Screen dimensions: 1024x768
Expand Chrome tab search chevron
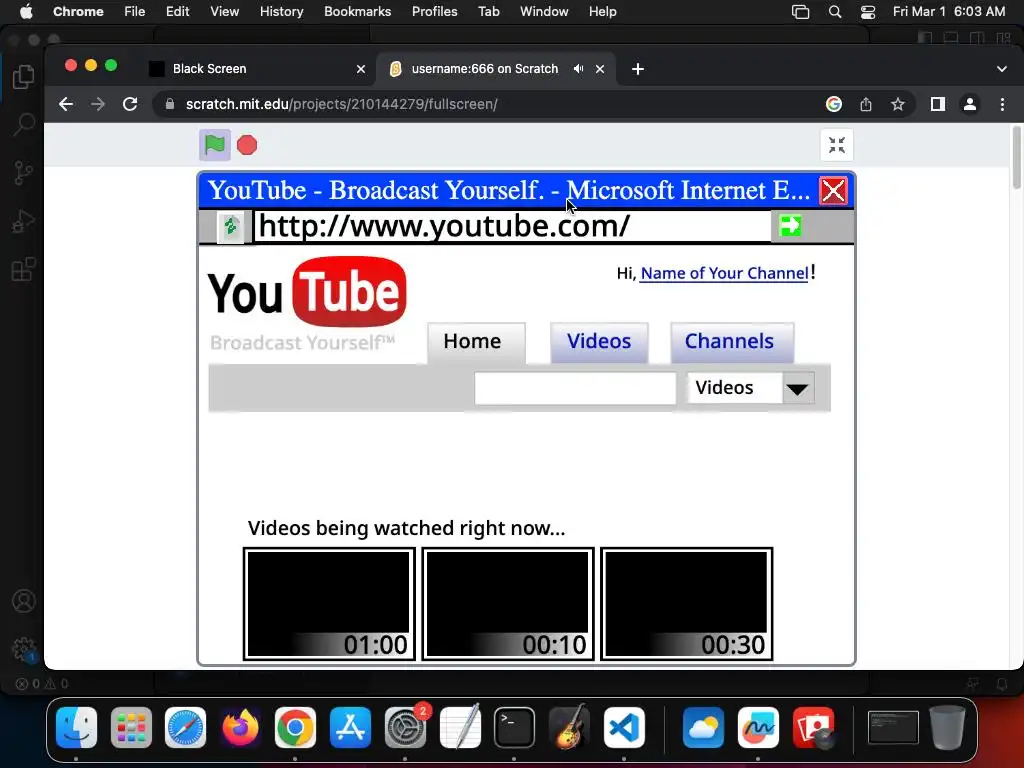click(x=1002, y=69)
